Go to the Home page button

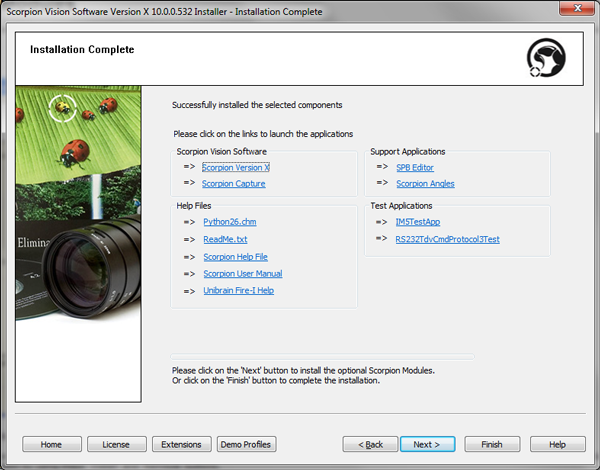[x=52, y=444]
